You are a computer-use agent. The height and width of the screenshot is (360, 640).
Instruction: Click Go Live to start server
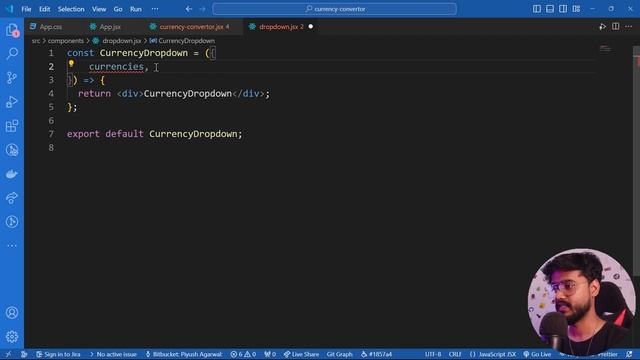pos(537,354)
